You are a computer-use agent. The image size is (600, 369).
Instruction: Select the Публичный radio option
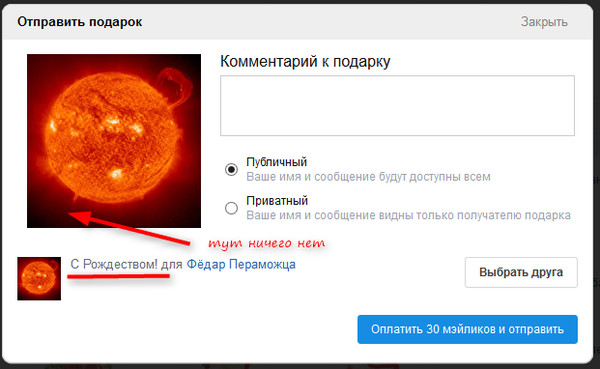[231, 169]
